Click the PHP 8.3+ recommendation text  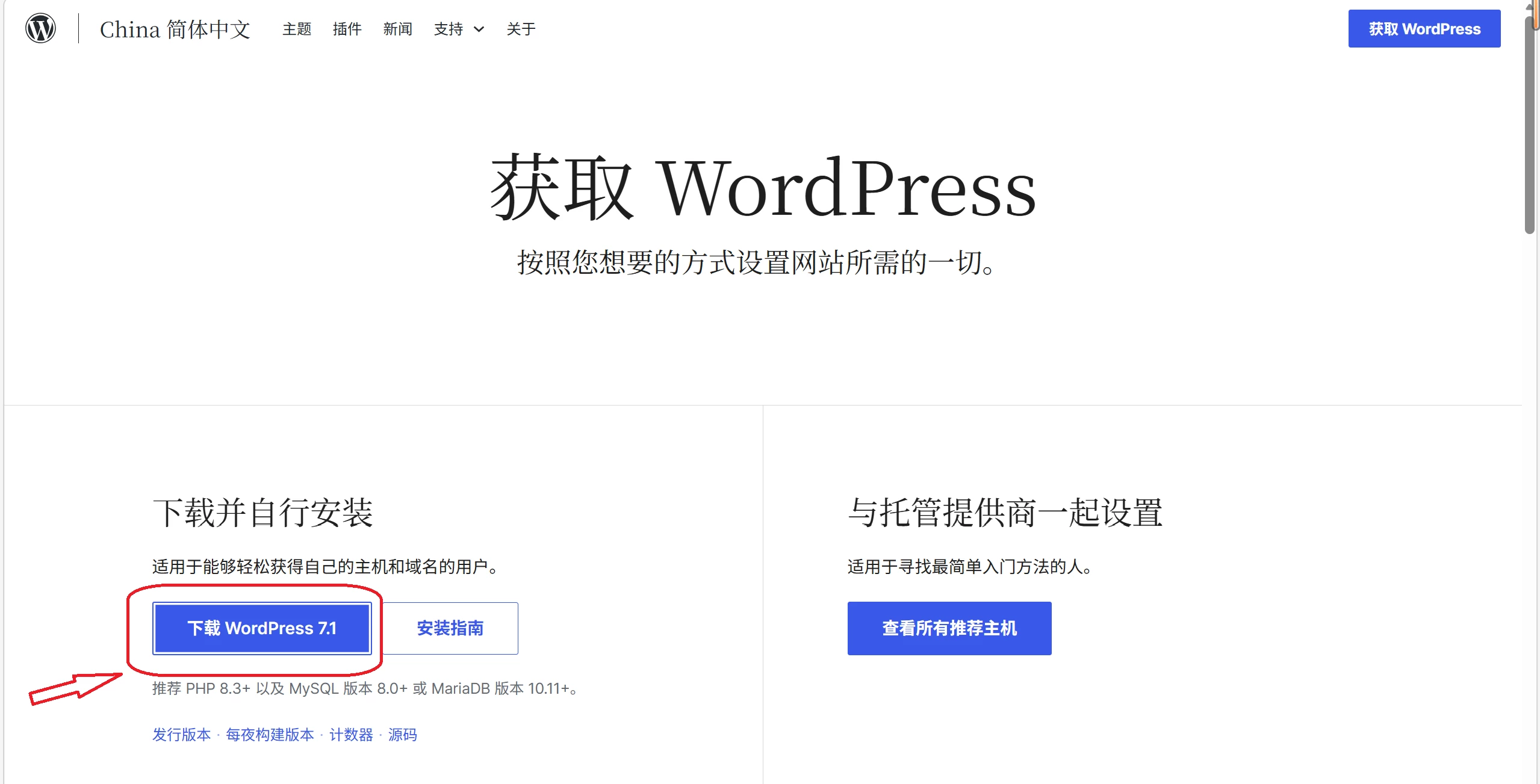[366, 688]
